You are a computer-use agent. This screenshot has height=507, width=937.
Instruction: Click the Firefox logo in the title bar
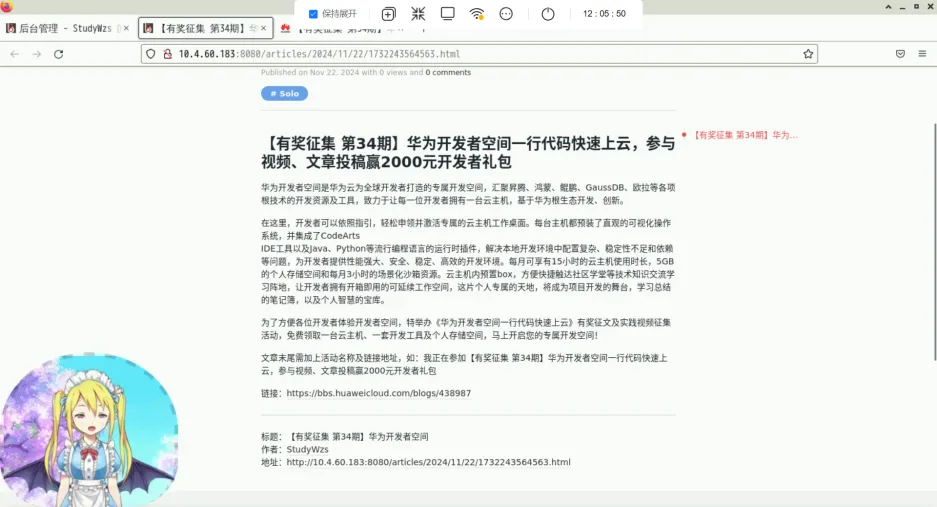tap(7, 6)
